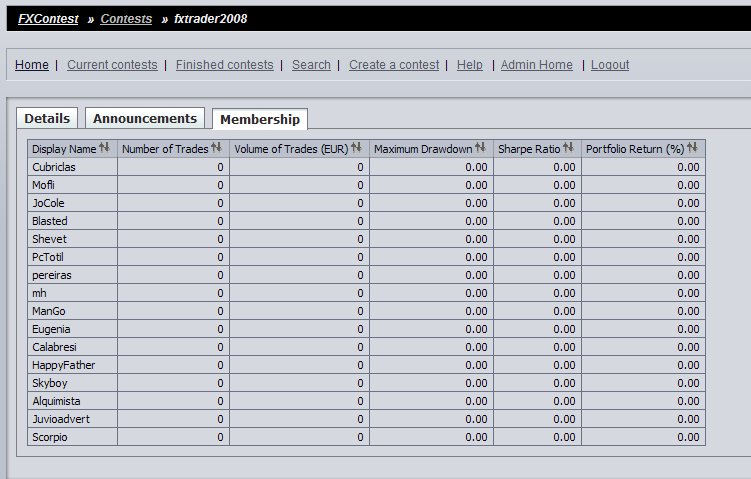Select member Alquimista in the table
Viewport: 751px width, 479px height.
coord(56,401)
